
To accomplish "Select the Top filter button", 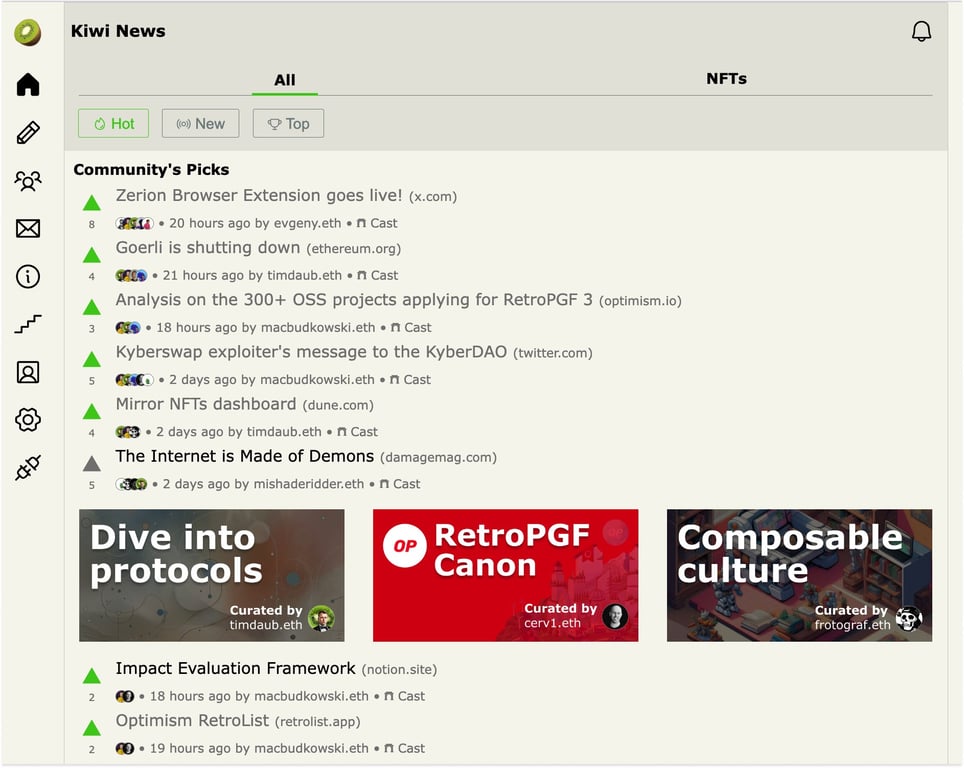I will (288, 124).
